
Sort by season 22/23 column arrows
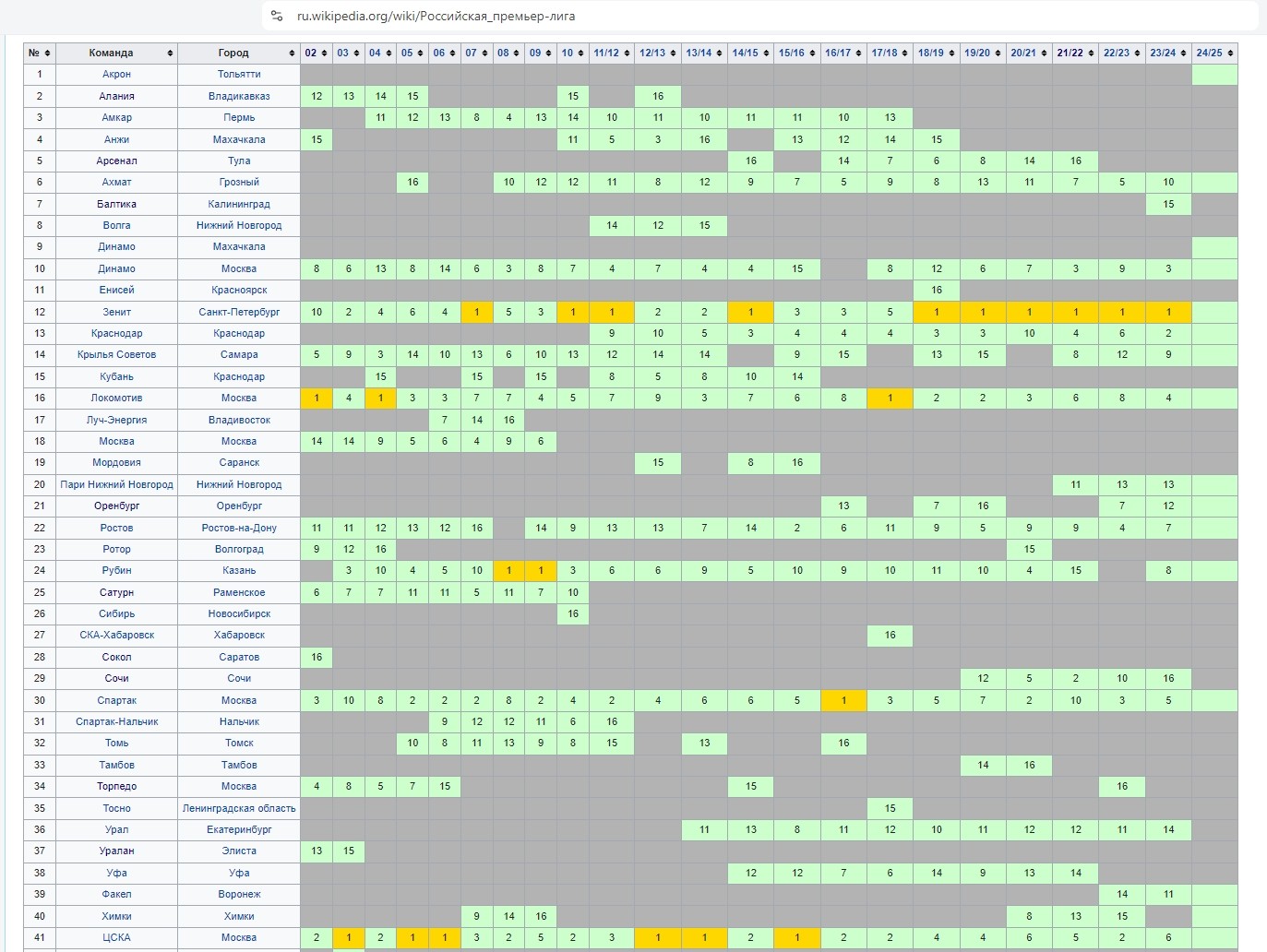[x=1137, y=53]
